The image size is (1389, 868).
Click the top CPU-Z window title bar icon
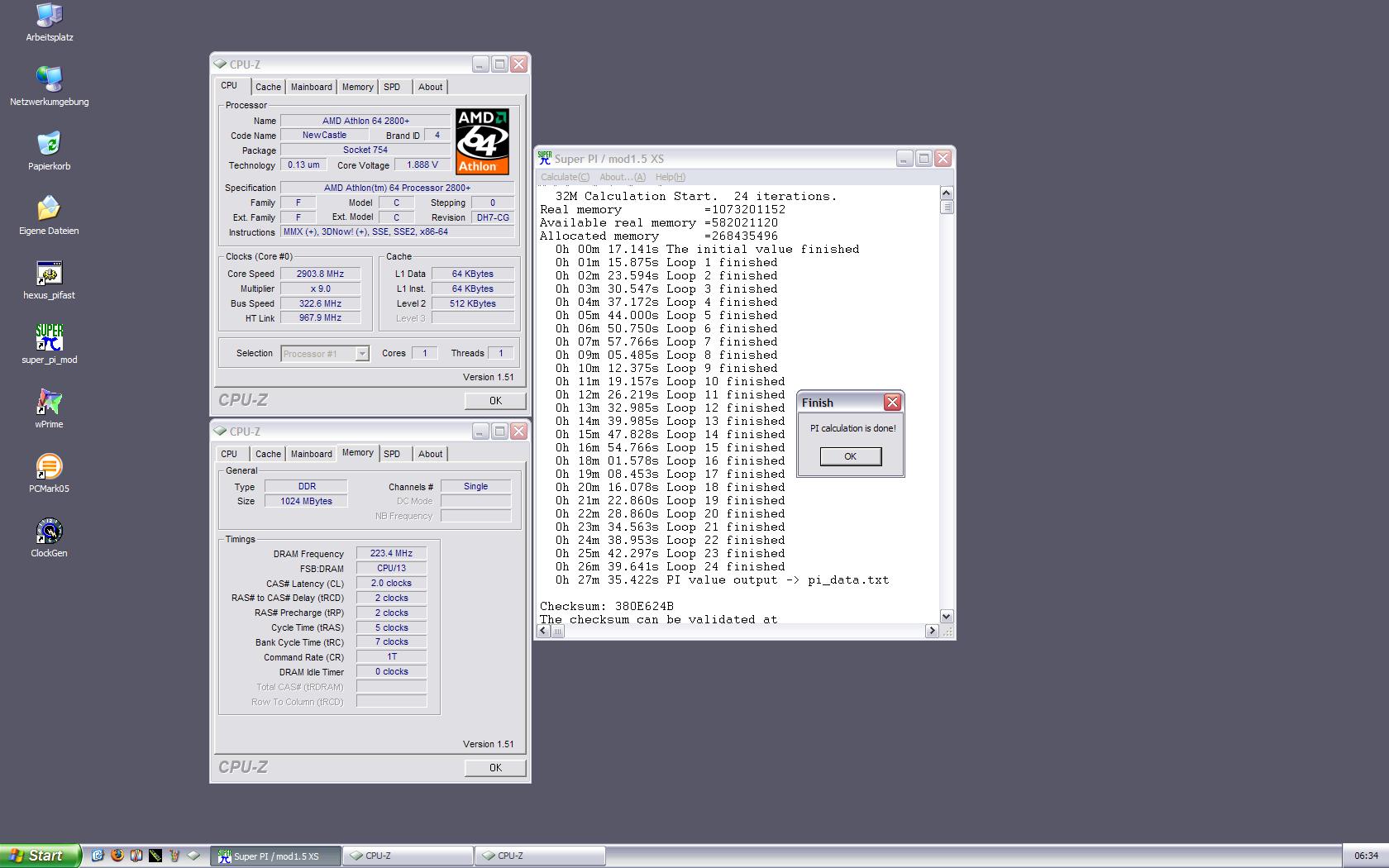[x=220, y=64]
